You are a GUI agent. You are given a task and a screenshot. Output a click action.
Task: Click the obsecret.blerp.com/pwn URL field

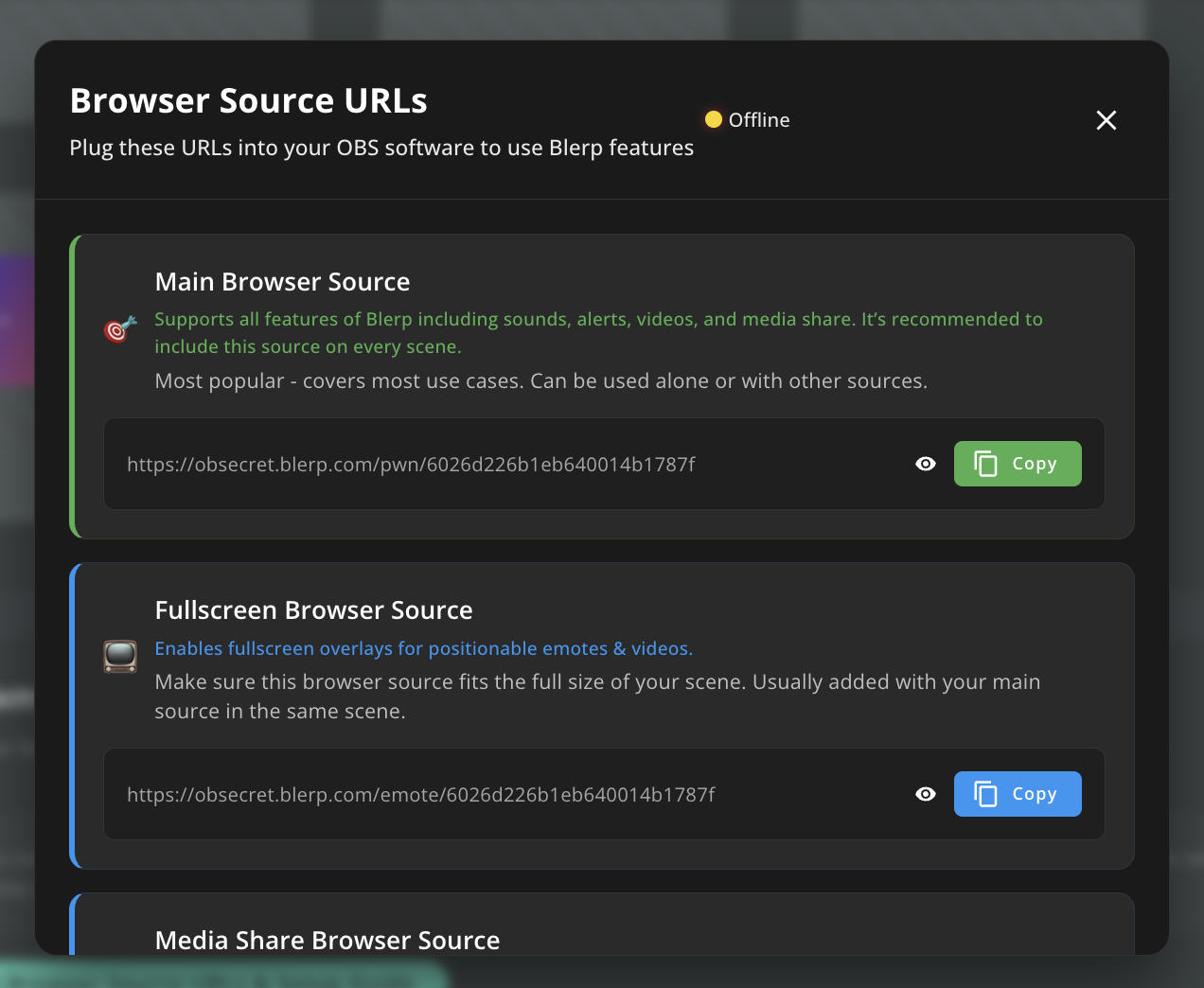pos(411,465)
